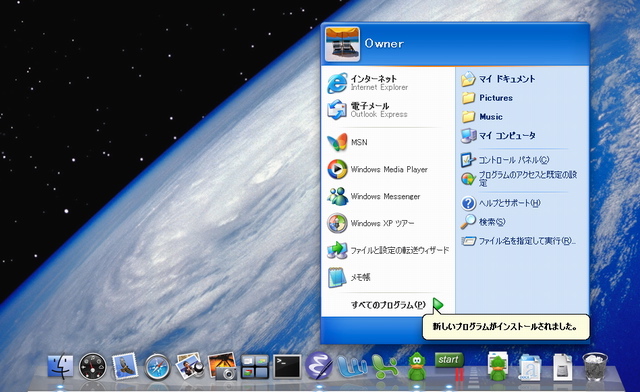
Task: Start the Windows XP ツアー
Action: (388, 223)
